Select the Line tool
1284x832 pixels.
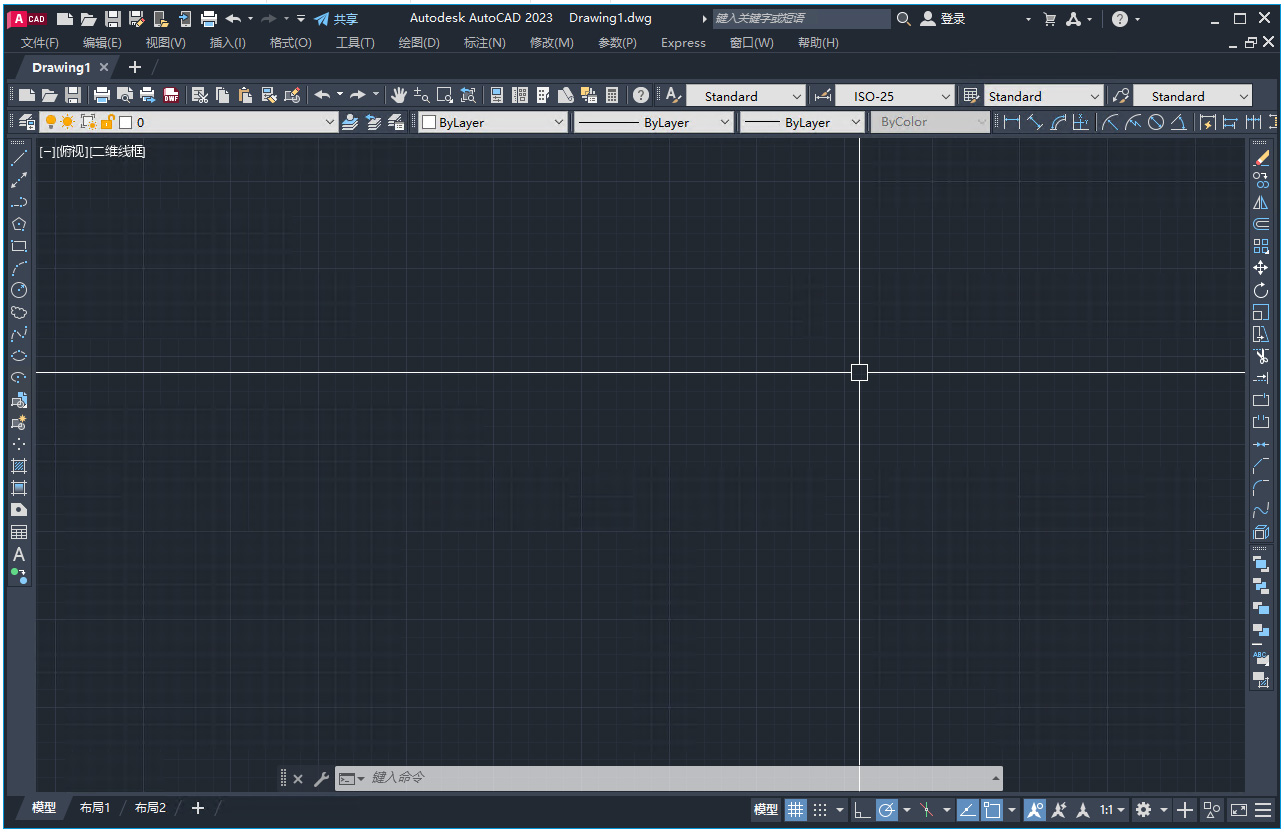[18, 156]
